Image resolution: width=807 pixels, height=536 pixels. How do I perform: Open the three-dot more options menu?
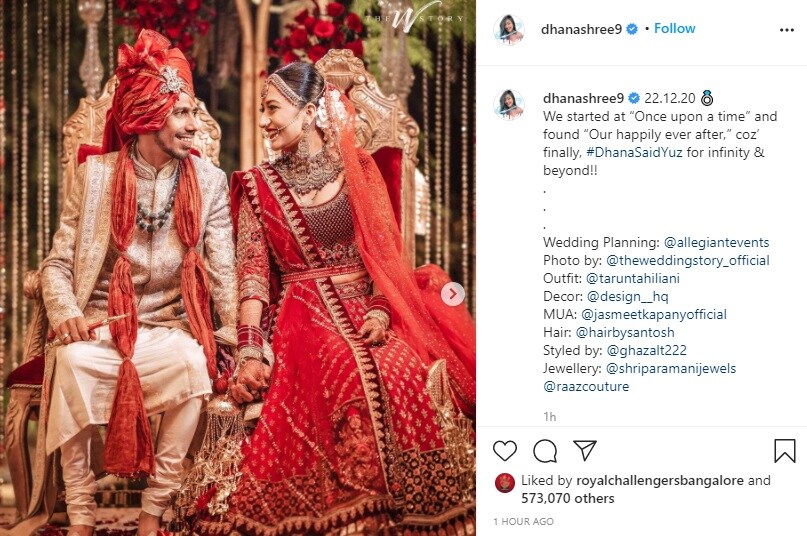pos(786,30)
